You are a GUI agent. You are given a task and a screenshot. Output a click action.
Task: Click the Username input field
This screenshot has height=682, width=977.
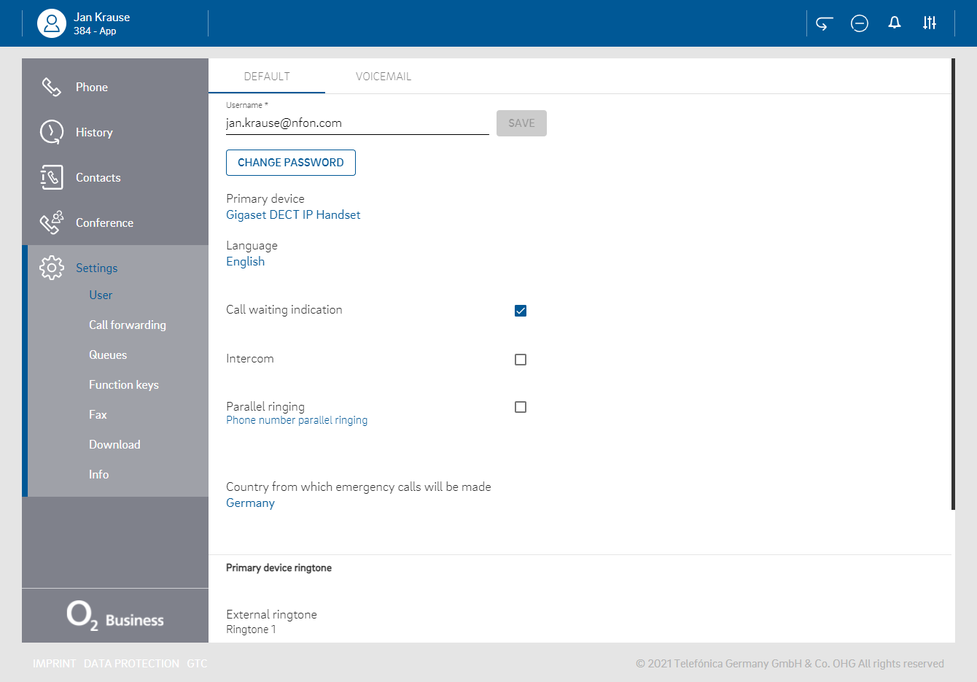coord(357,123)
